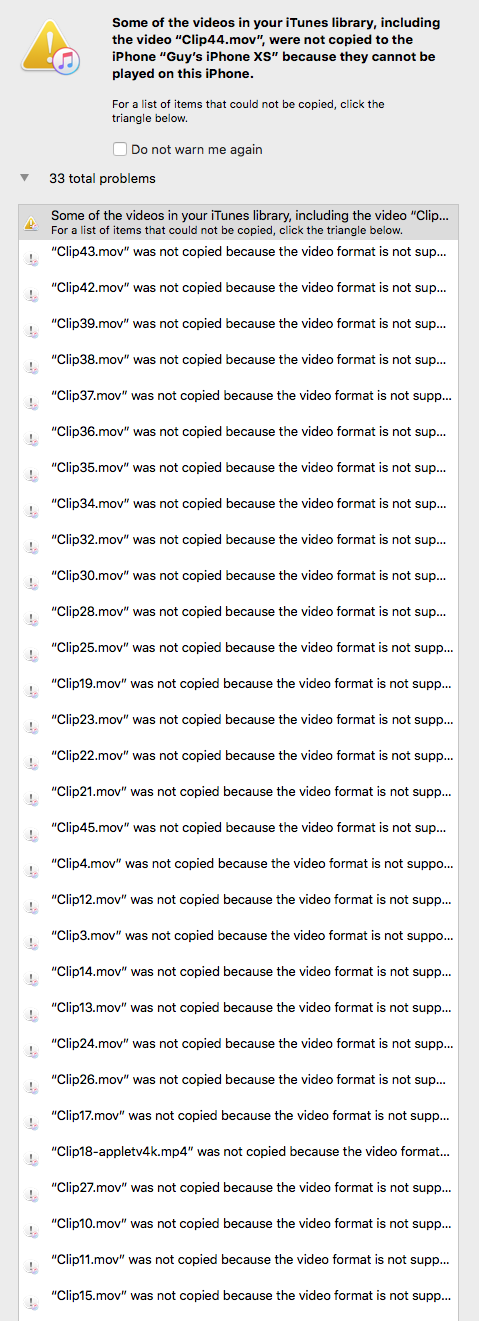Select the Clip42.mov not copied row
The height and width of the screenshot is (1321, 479).
[x=238, y=288]
